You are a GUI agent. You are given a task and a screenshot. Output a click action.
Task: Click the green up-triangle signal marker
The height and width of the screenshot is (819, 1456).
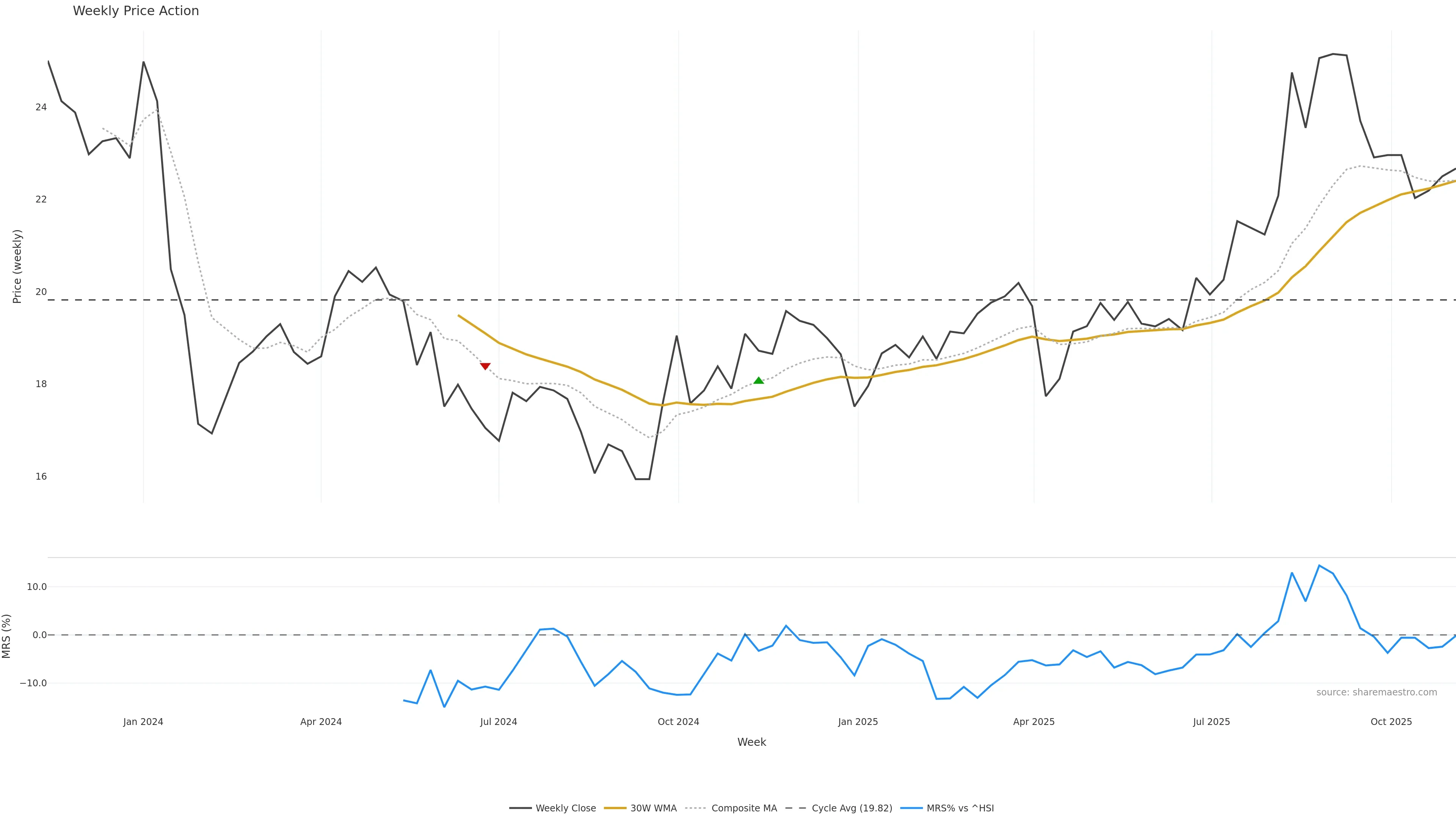point(758,380)
